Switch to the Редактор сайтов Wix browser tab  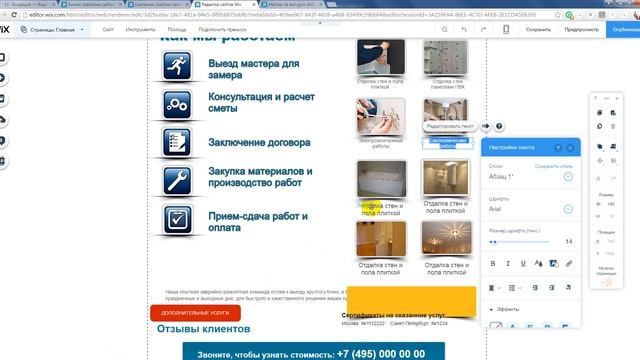223,4
